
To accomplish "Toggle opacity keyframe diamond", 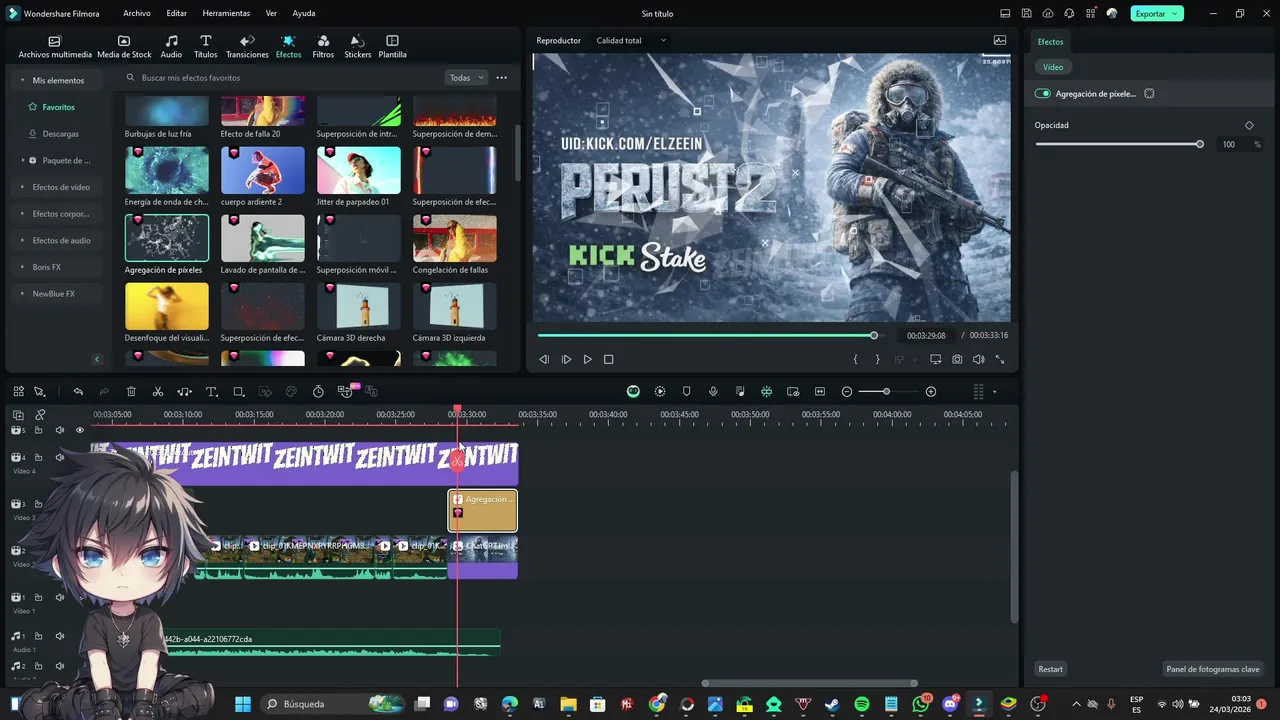I will pos(1249,125).
